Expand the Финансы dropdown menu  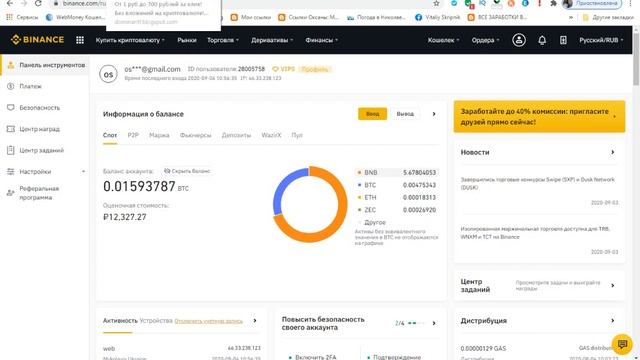coord(322,40)
